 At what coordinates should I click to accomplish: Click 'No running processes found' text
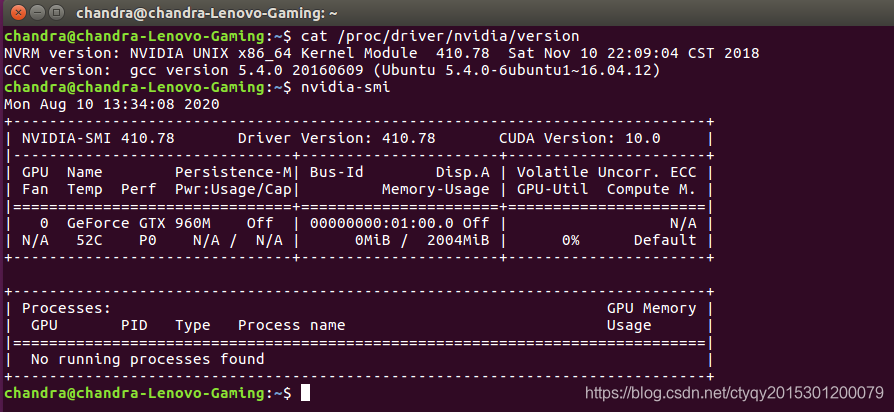(147, 359)
